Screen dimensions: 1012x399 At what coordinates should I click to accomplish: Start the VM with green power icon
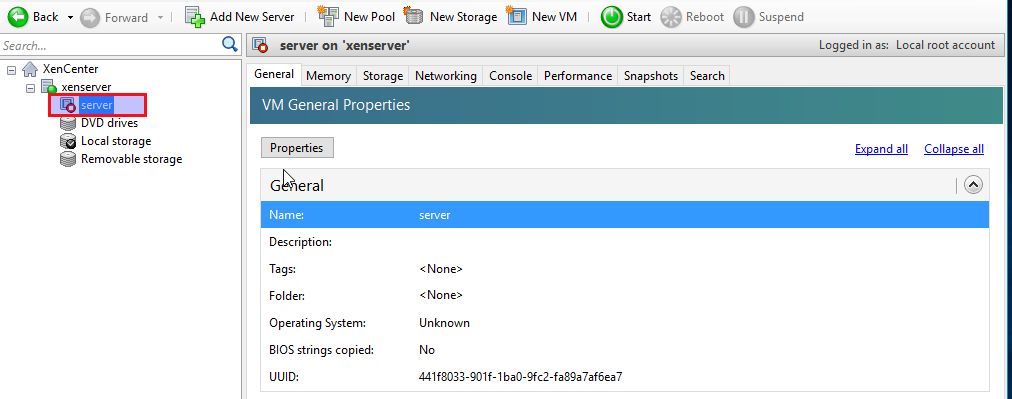point(612,17)
